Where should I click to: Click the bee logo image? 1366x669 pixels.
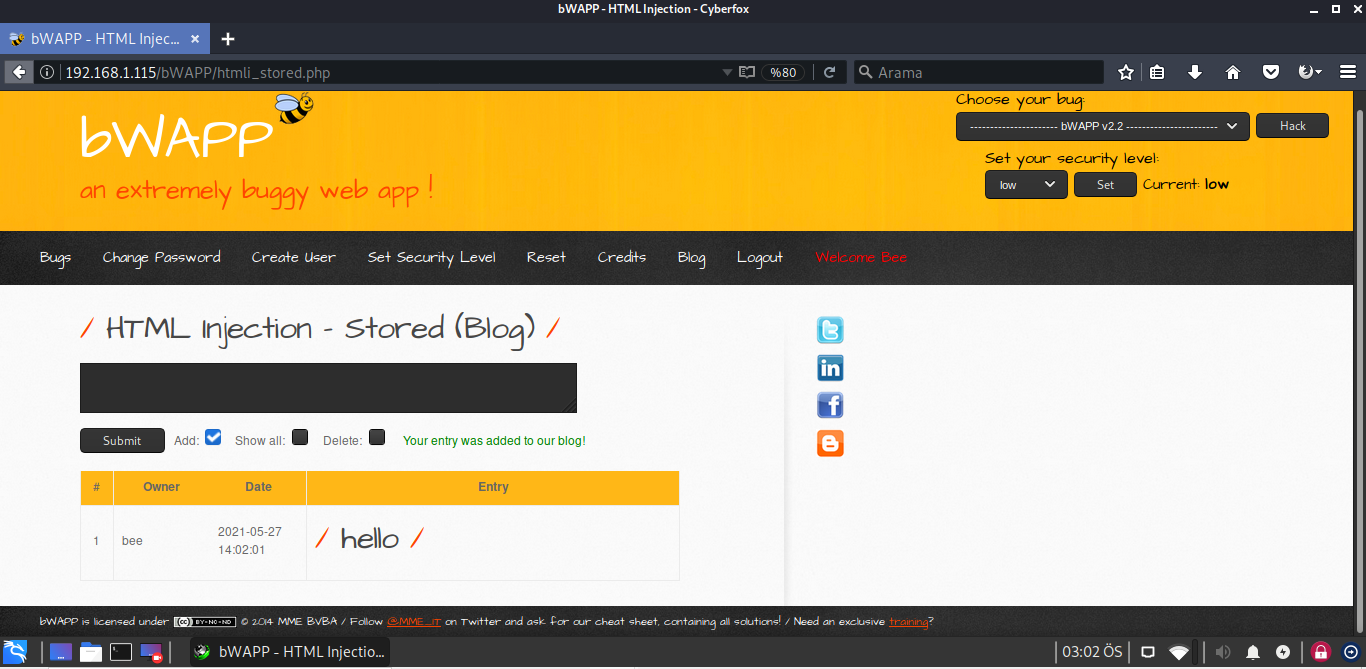(294, 108)
